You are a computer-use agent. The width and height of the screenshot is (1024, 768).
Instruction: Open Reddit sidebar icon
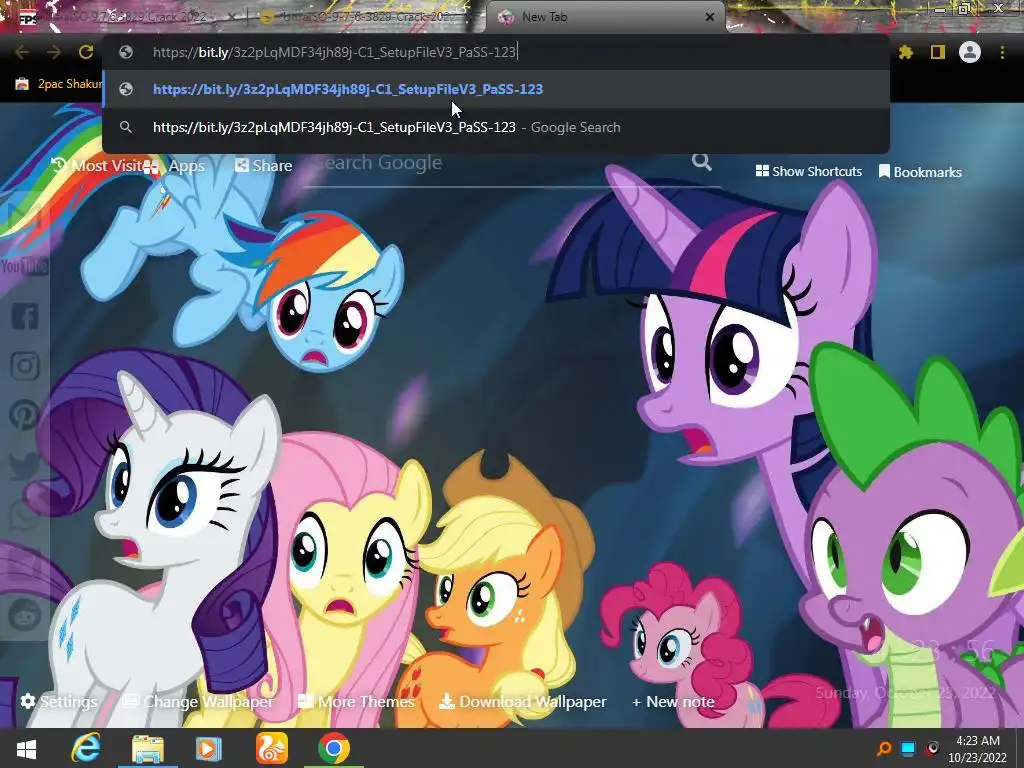click(25, 615)
